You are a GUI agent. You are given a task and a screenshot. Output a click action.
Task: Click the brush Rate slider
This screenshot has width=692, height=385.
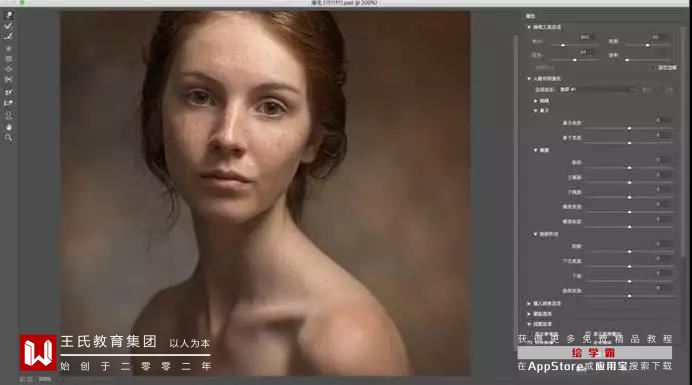pyautogui.click(x=649, y=60)
